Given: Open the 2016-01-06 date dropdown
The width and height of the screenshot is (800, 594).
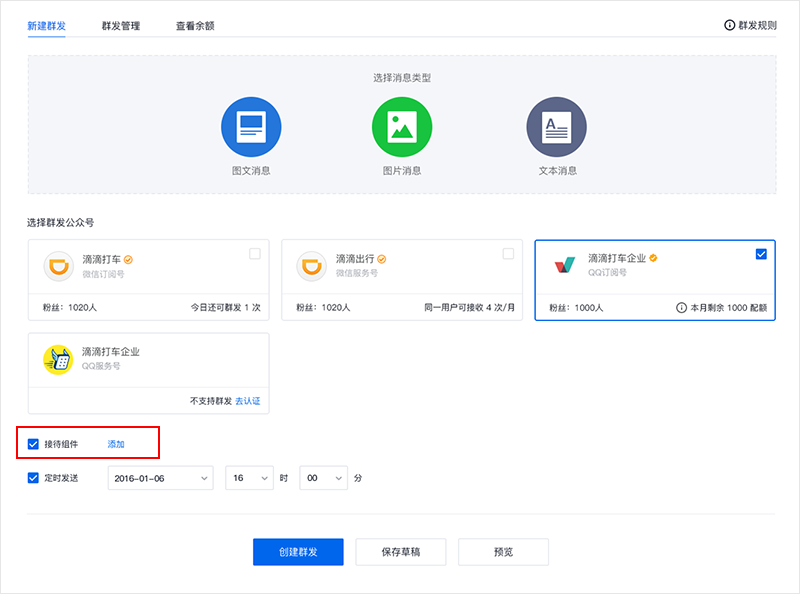Looking at the screenshot, I should [x=161, y=478].
